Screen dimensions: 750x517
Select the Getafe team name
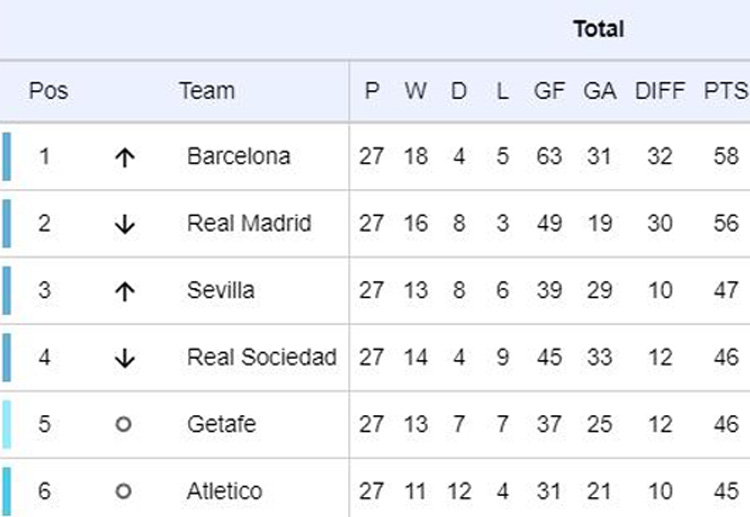221,424
